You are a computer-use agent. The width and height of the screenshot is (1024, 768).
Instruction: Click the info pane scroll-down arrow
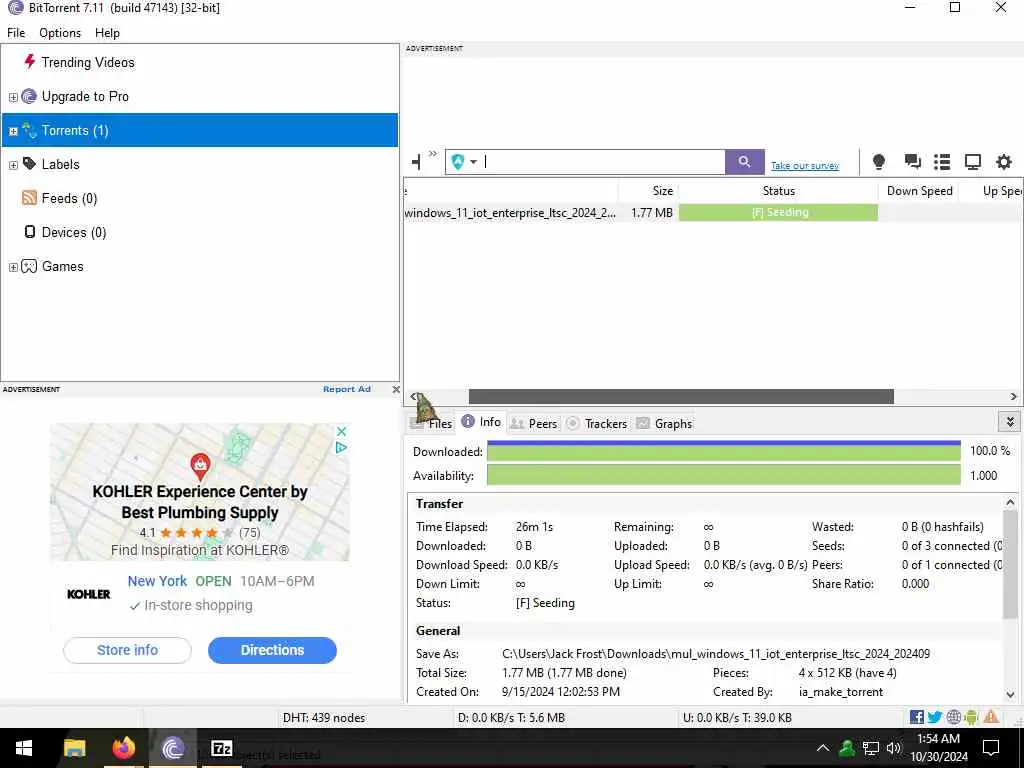tap(1010, 695)
